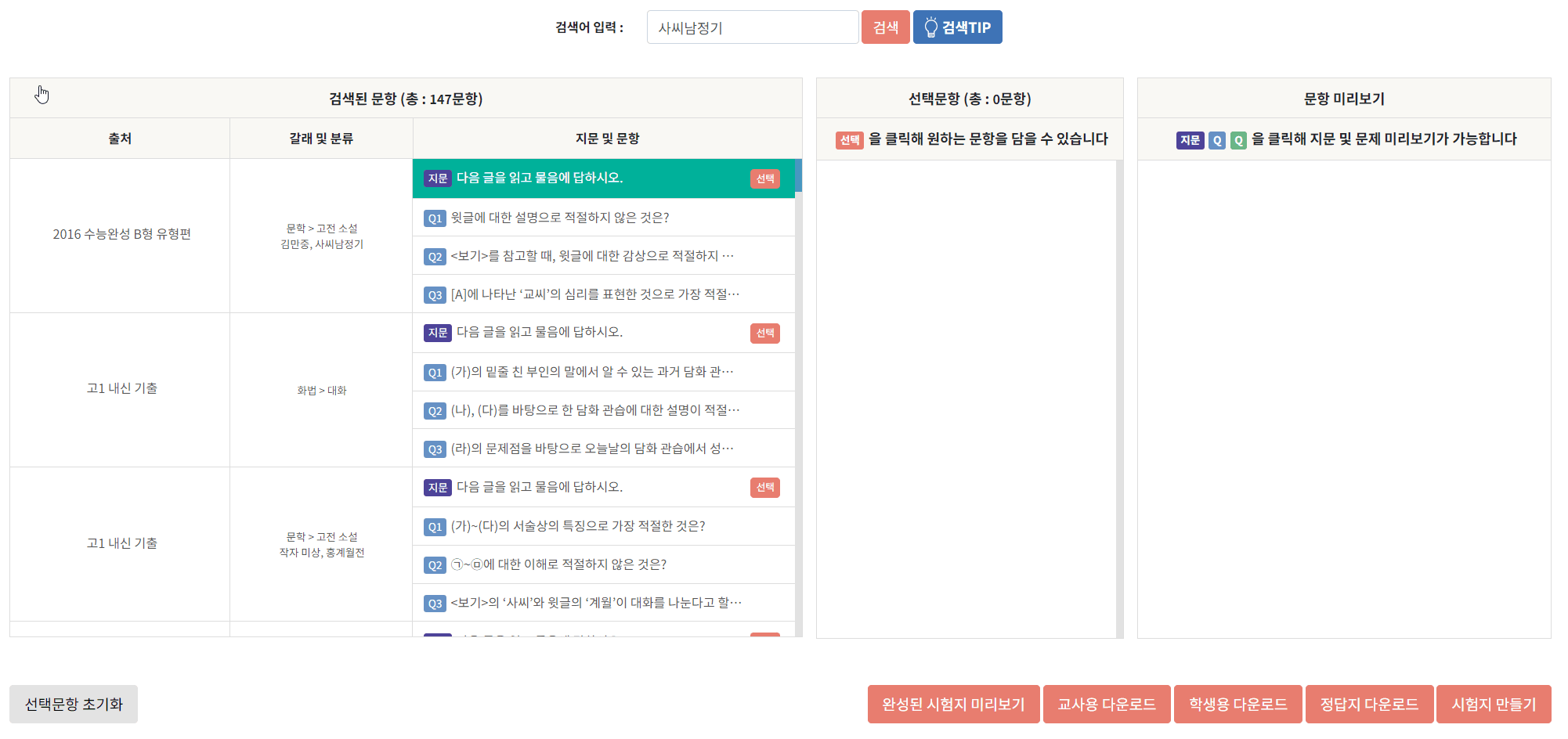Open question text (가)~(다)의 서술상의 특징으로 가장 적절한 것은?

[x=578, y=526]
